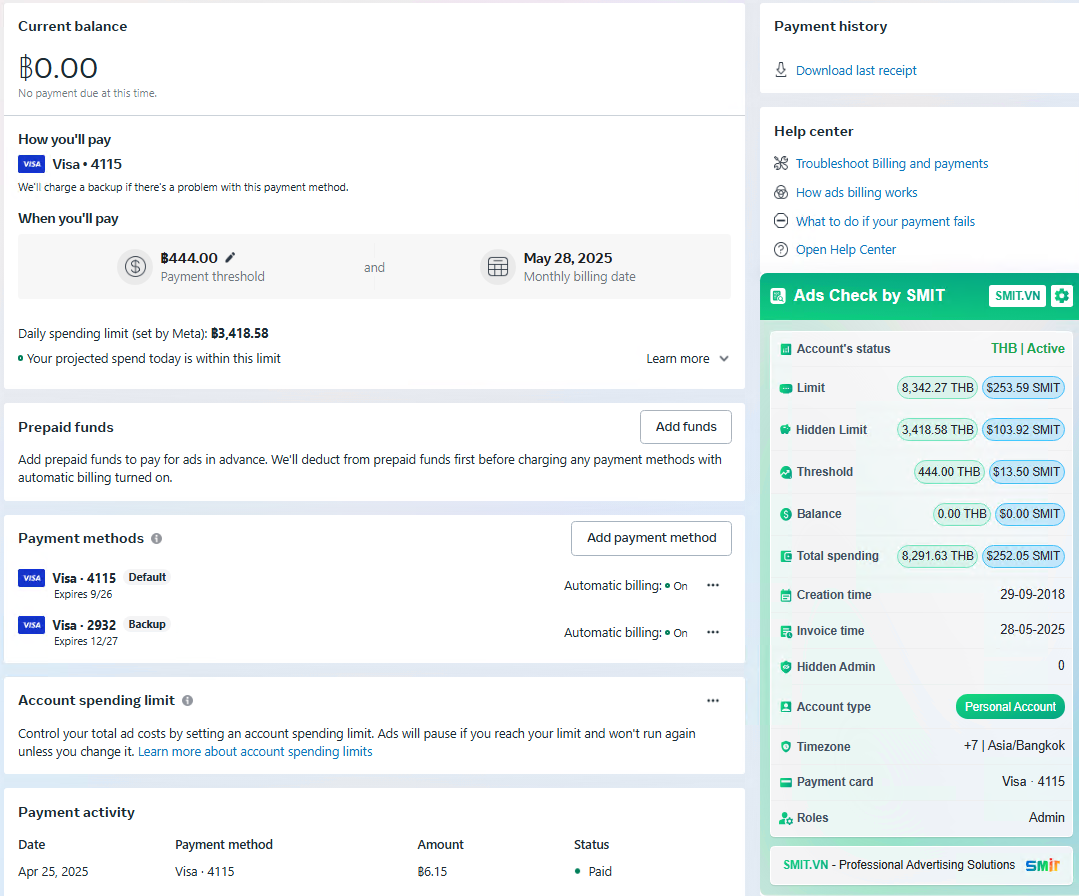Click the icon beside How ads billing works

click(x=781, y=192)
